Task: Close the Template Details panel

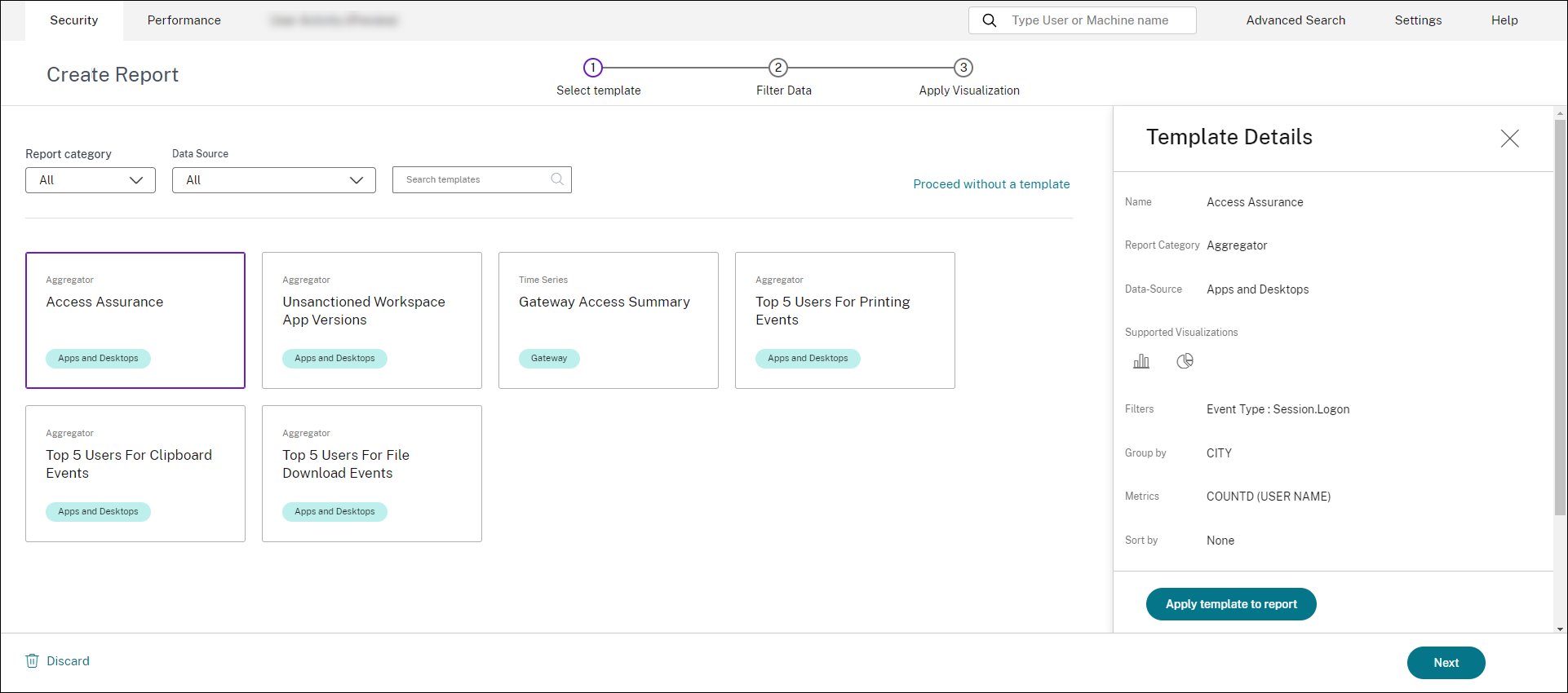Action: coord(1509,139)
